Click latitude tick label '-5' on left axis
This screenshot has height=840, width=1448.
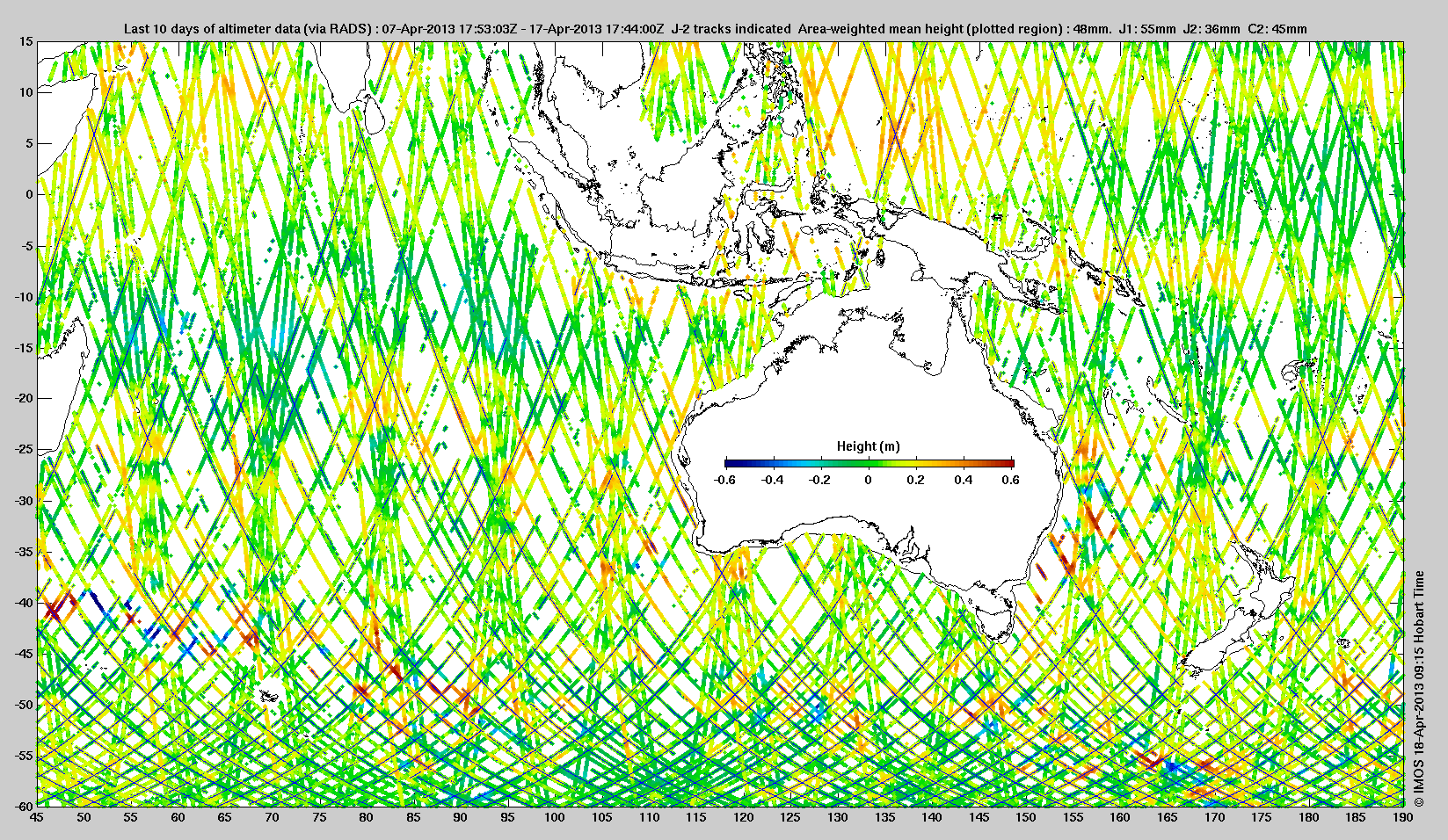27,246
